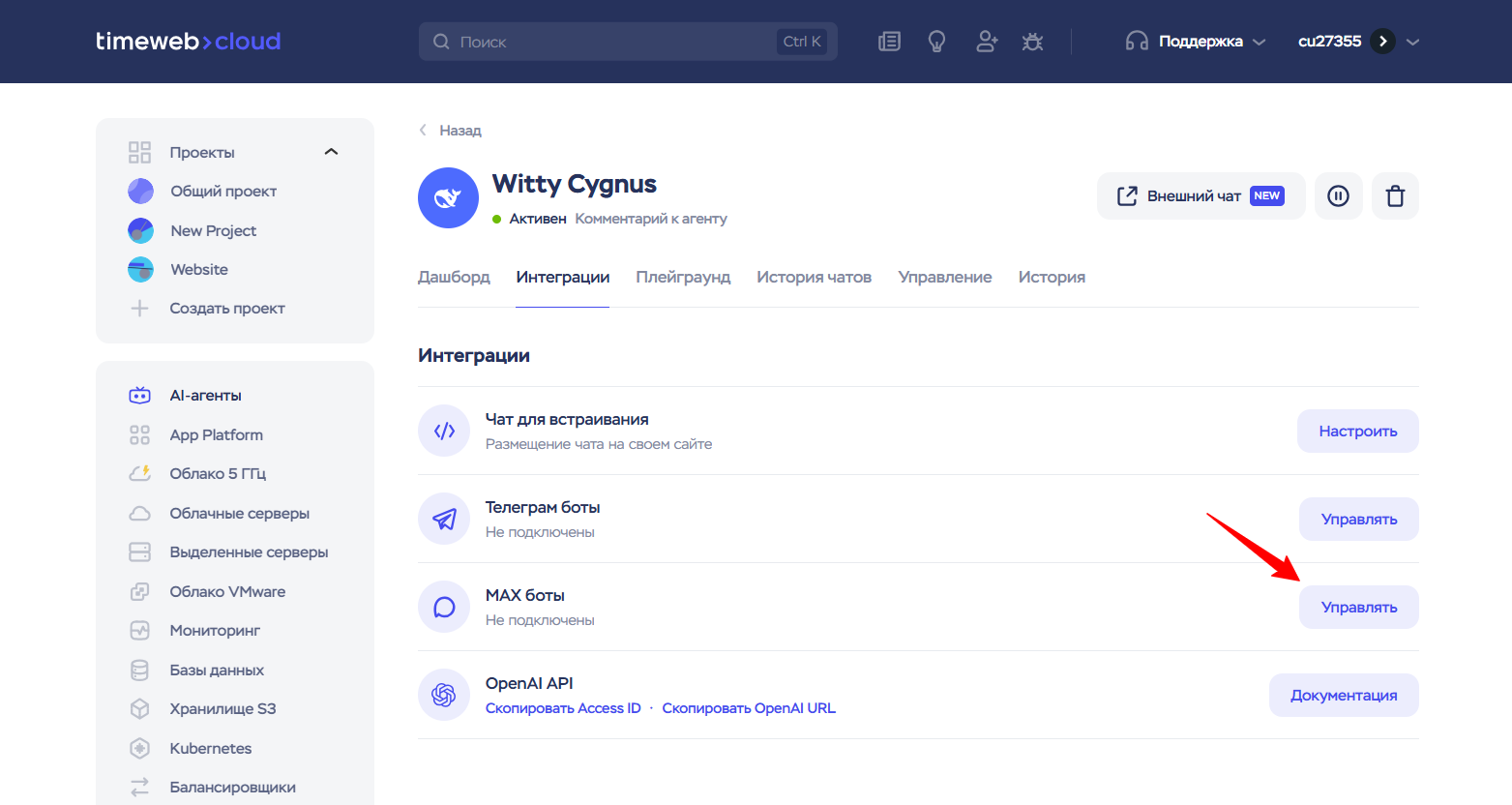This screenshot has width=1512, height=805.
Task: Click the Облако 5 ГГц cloud icon
Action: click(139, 473)
